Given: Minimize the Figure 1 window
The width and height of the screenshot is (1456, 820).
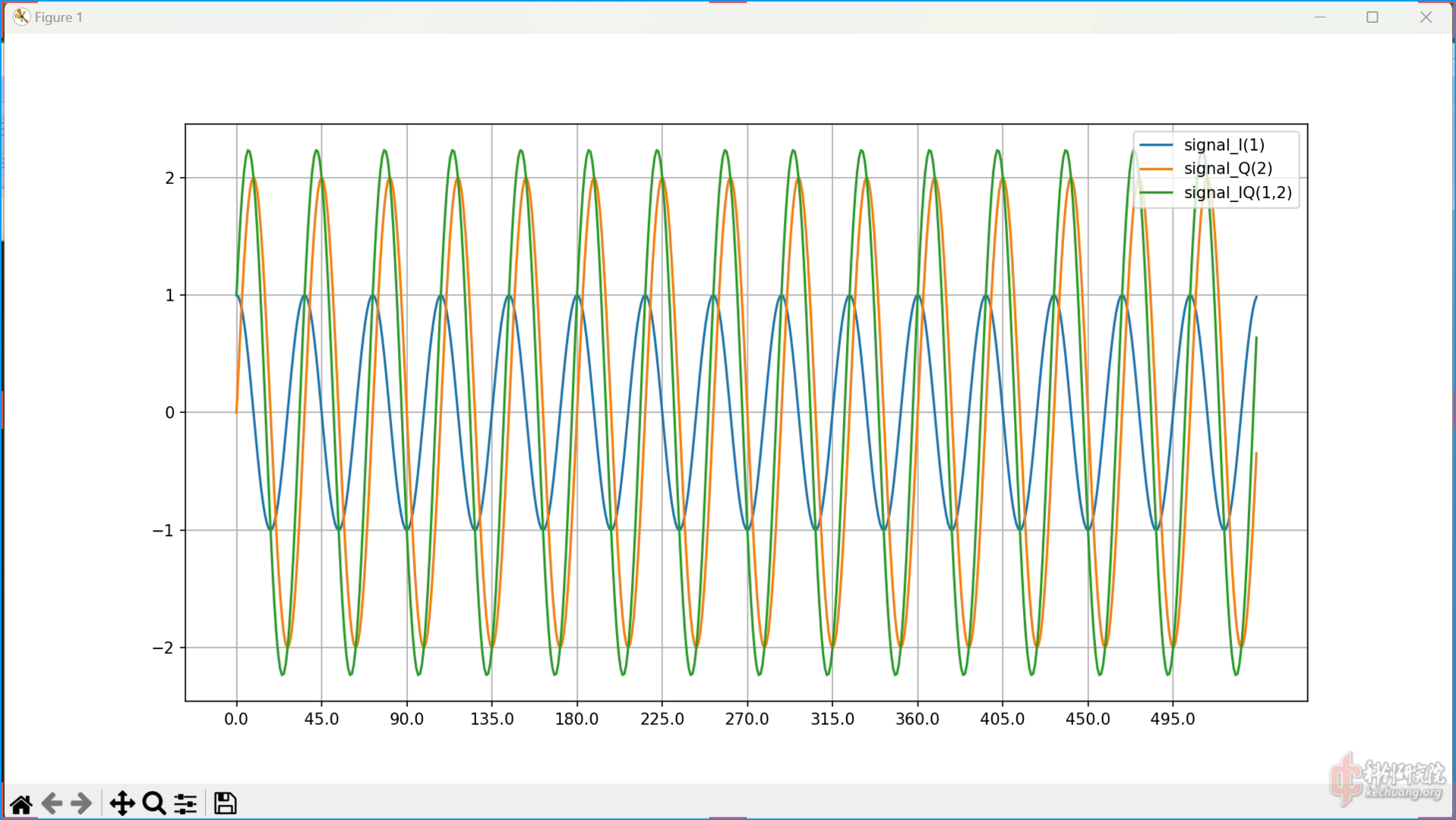Looking at the screenshot, I should pyautogui.click(x=1320, y=17).
